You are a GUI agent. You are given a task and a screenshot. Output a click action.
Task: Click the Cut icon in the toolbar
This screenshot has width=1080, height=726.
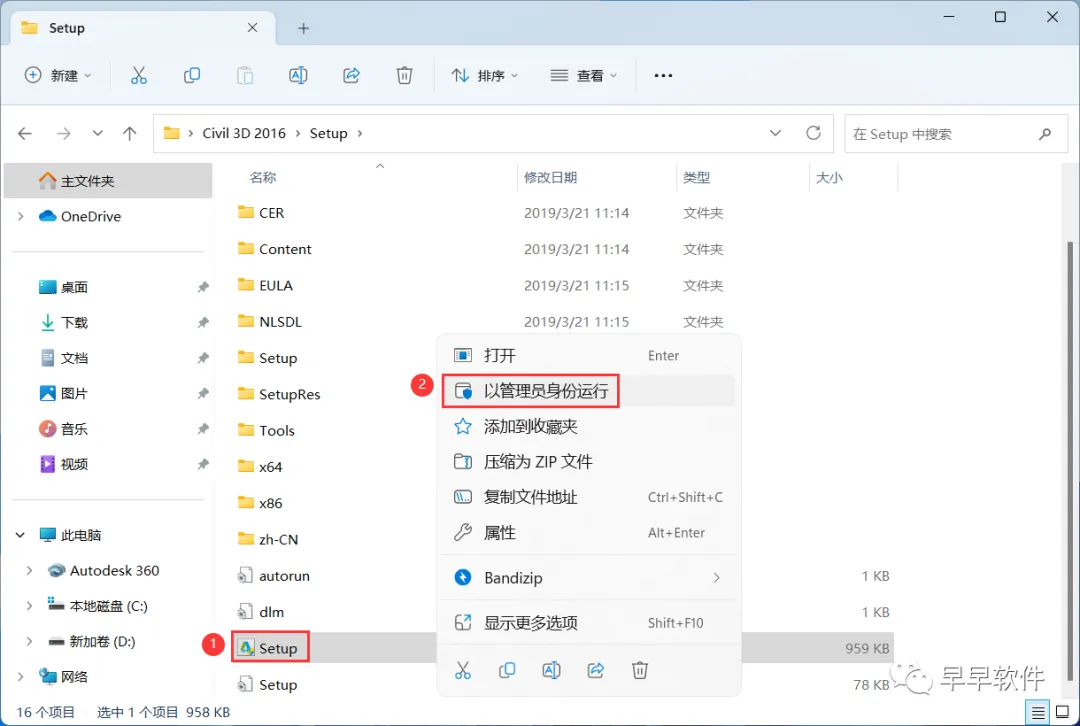pos(138,75)
